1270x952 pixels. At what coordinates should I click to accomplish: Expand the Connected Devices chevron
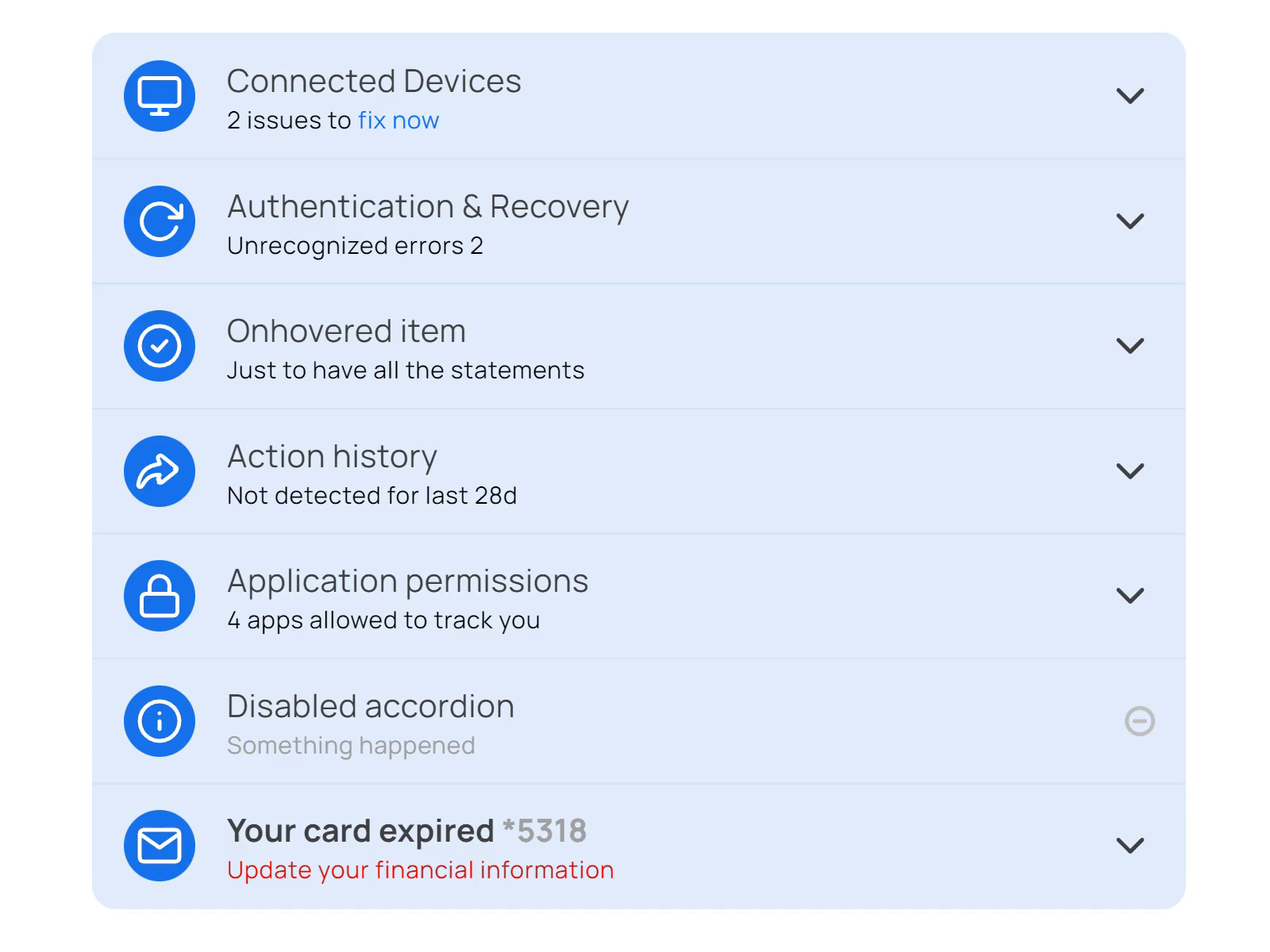(1130, 96)
